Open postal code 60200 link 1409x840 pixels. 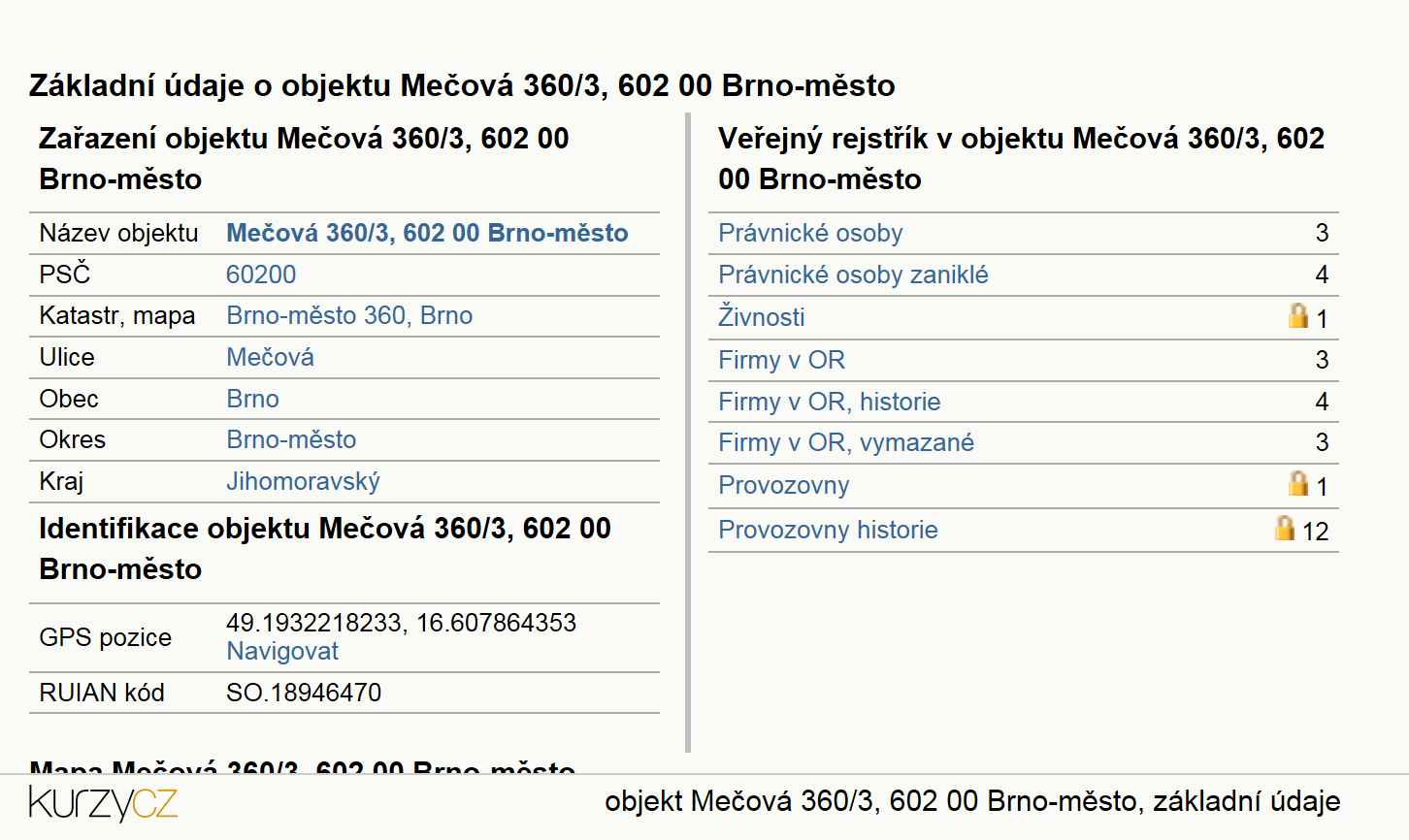tap(261, 275)
